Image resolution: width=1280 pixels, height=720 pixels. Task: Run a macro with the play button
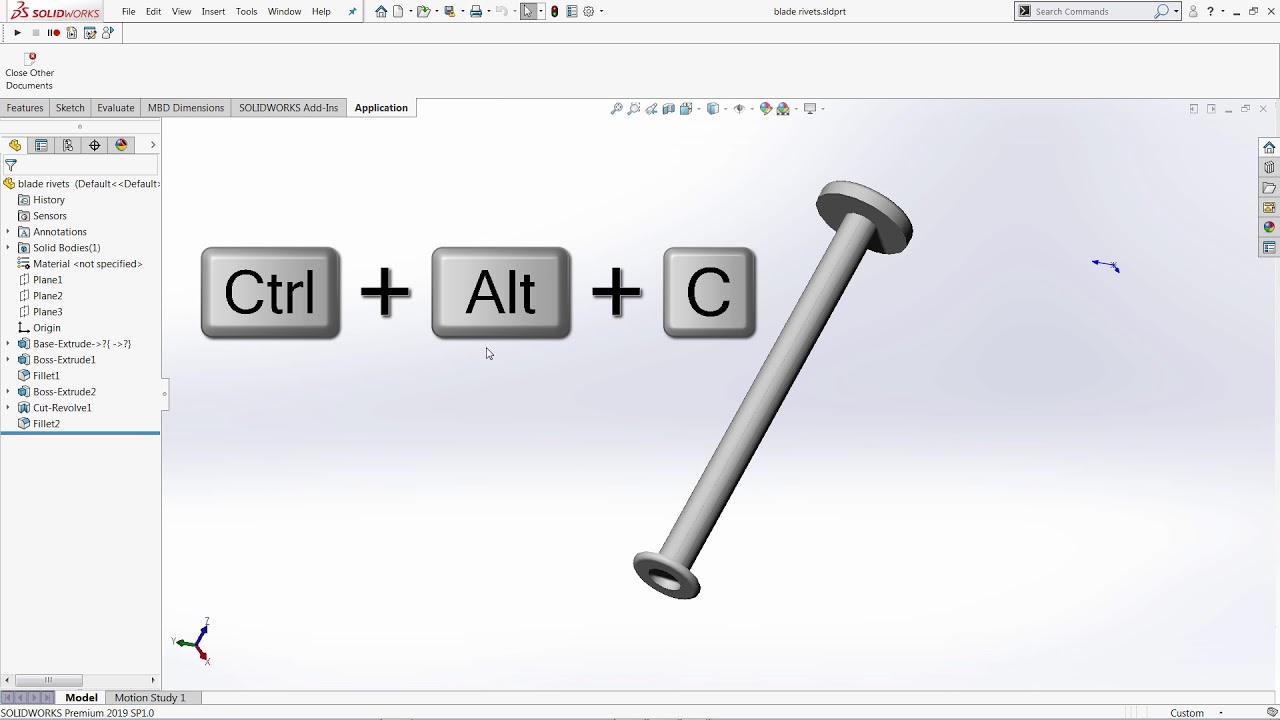[17, 32]
